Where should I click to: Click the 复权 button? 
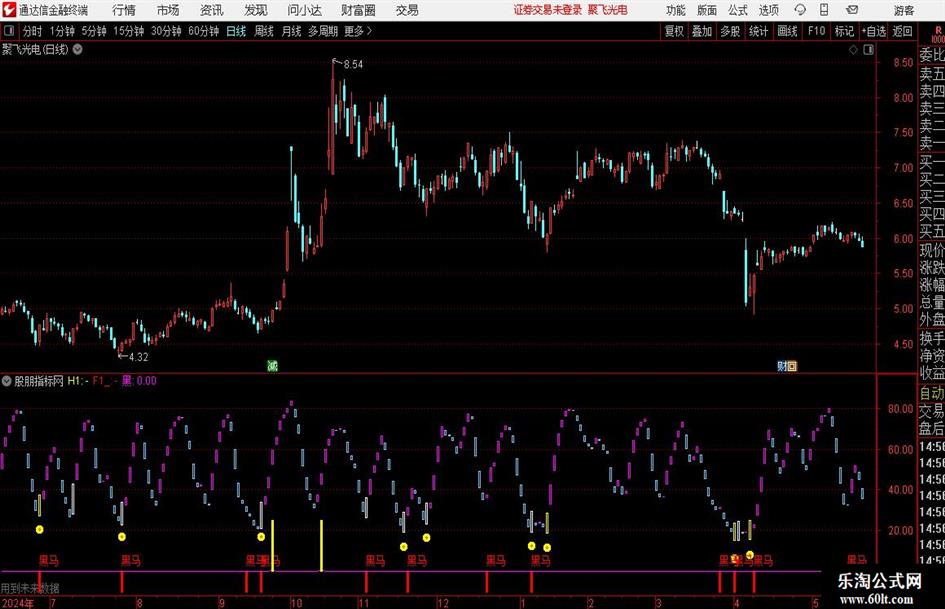click(x=674, y=31)
